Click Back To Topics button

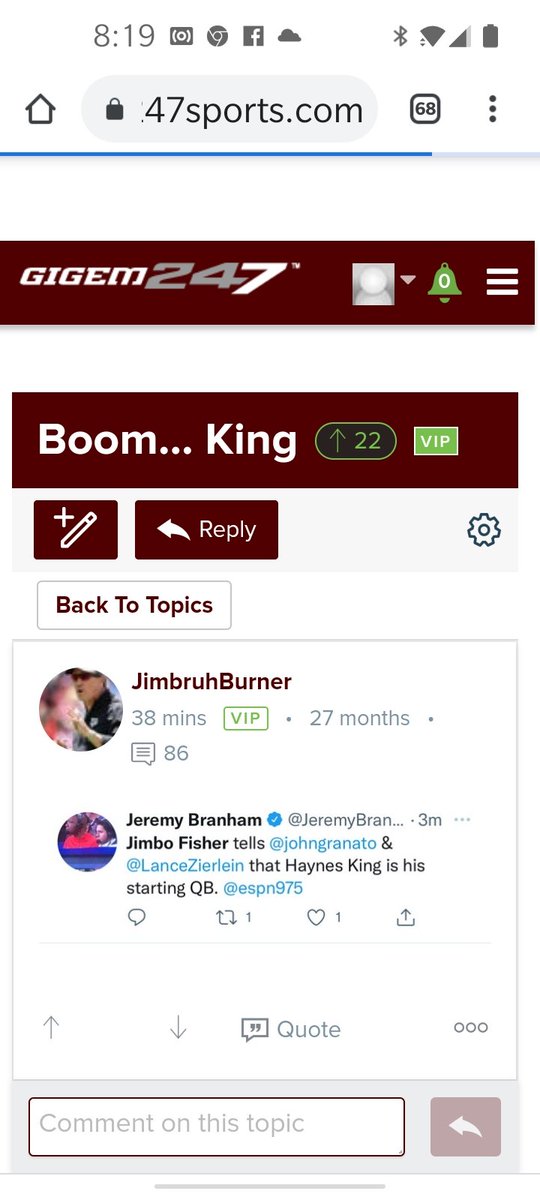point(134,605)
